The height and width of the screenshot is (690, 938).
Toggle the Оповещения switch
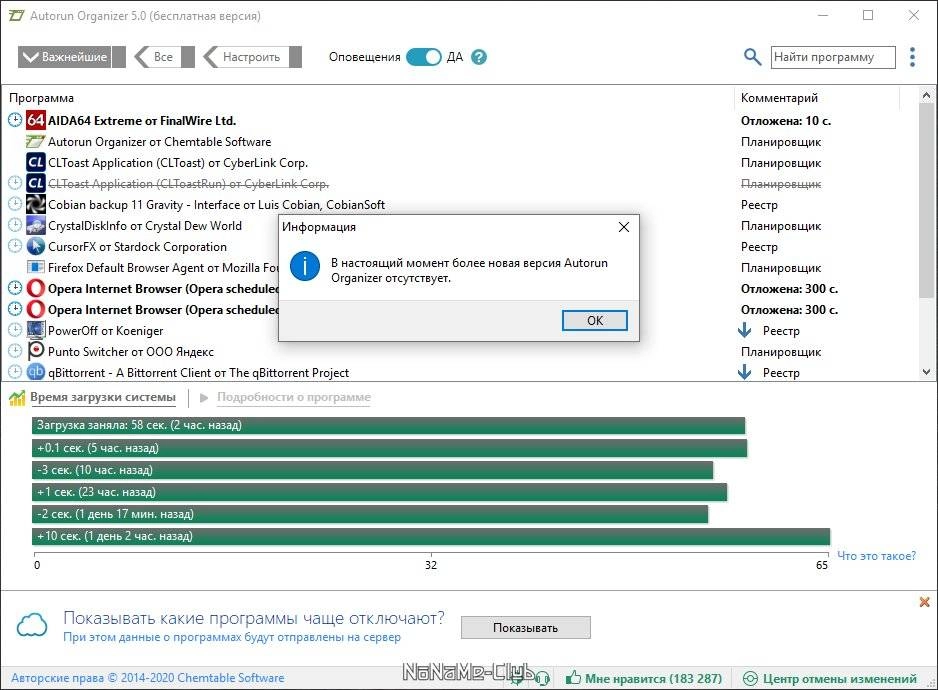tap(424, 57)
